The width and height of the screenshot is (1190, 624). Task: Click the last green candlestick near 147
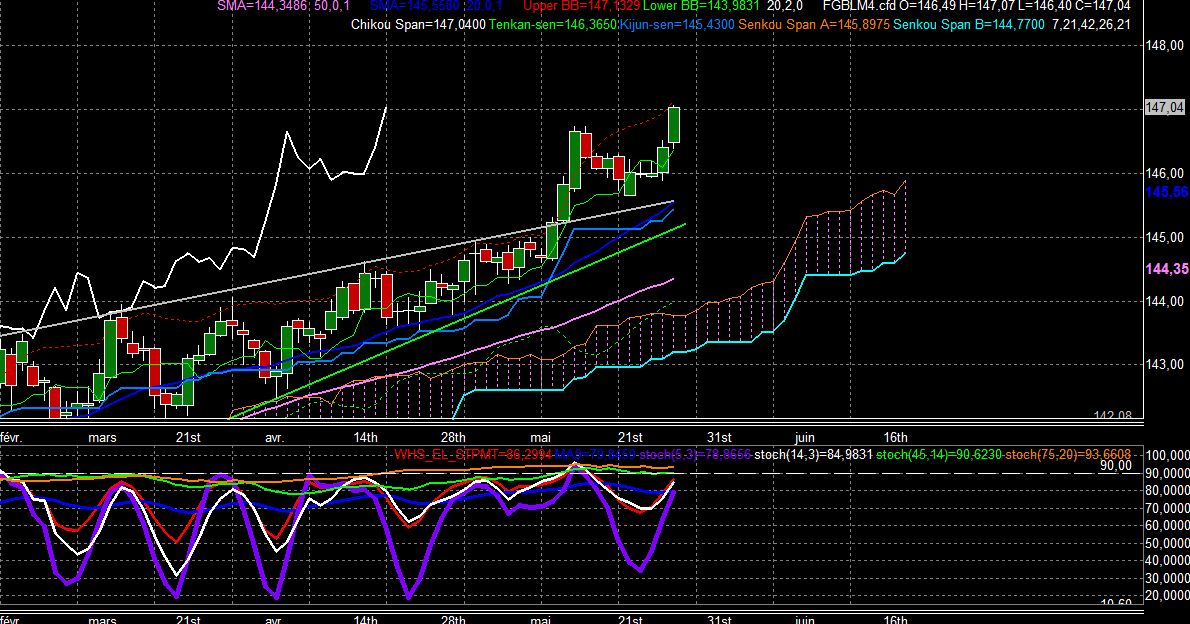point(674,124)
